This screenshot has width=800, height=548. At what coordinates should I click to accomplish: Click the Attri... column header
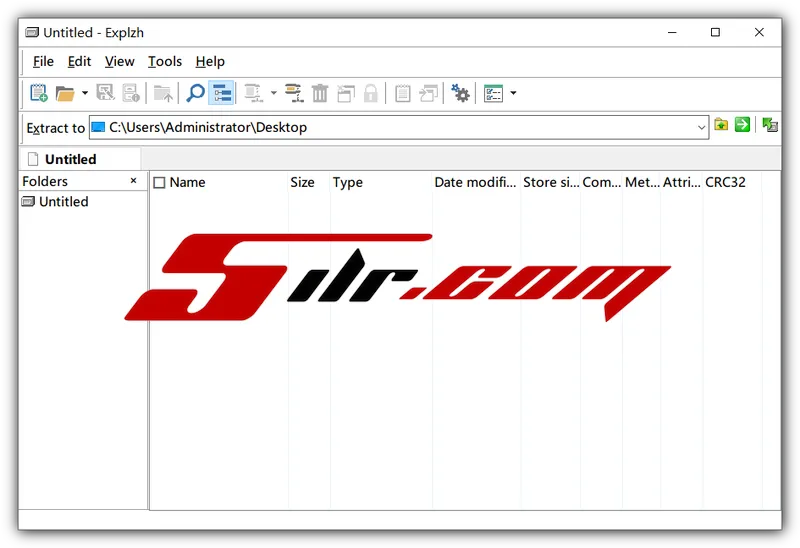(x=682, y=183)
